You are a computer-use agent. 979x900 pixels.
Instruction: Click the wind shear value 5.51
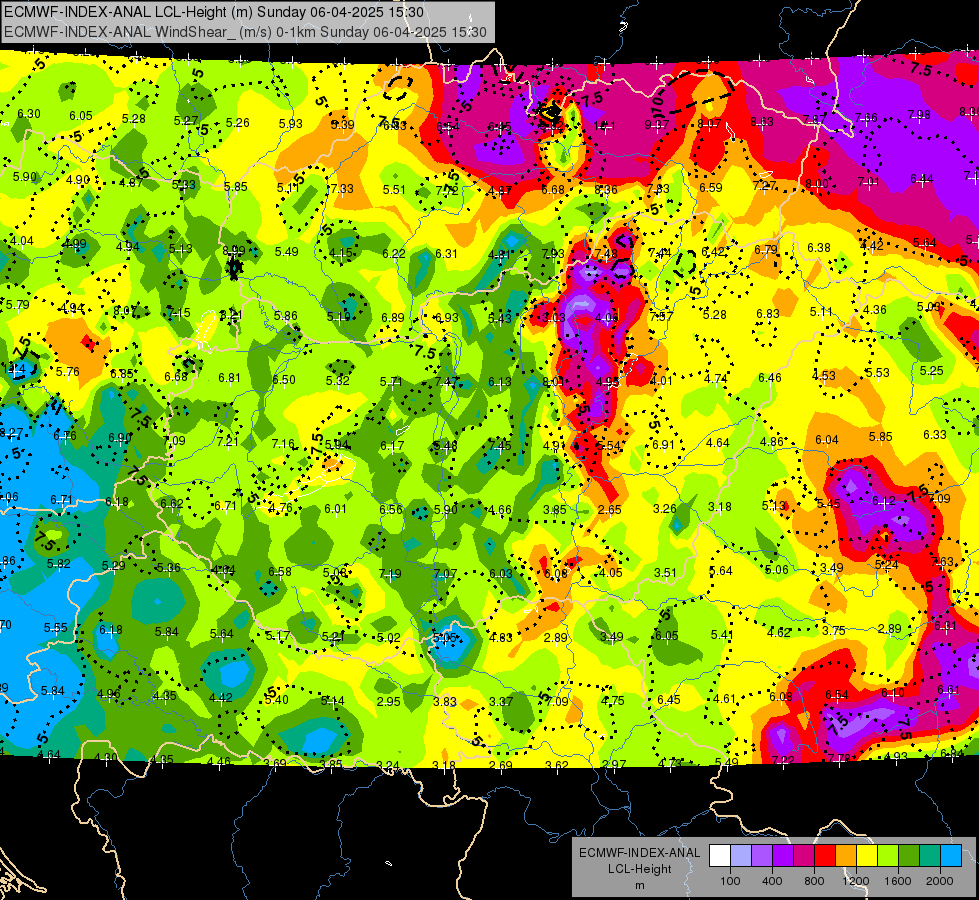coord(394,189)
